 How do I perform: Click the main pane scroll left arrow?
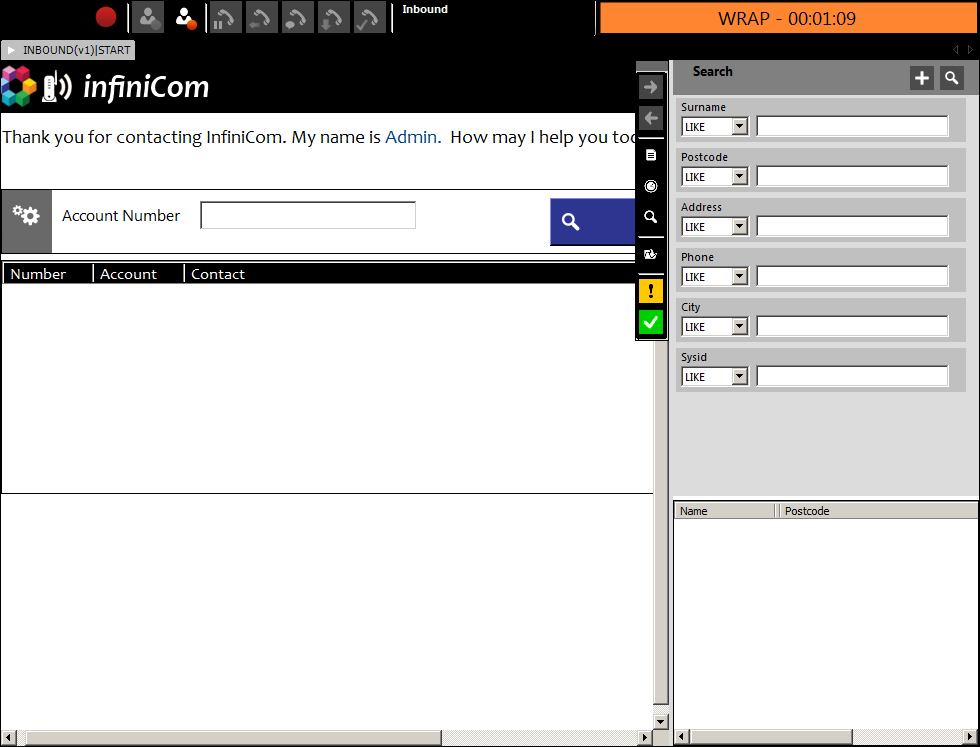click(x=7, y=738)
